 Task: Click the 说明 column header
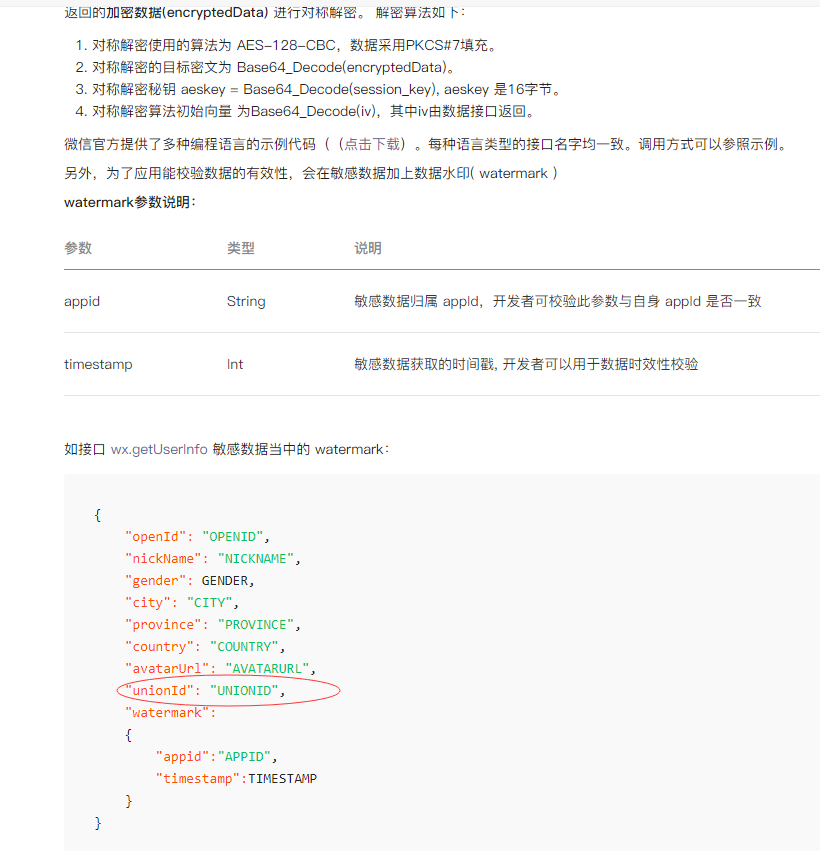tap(368, 248)
